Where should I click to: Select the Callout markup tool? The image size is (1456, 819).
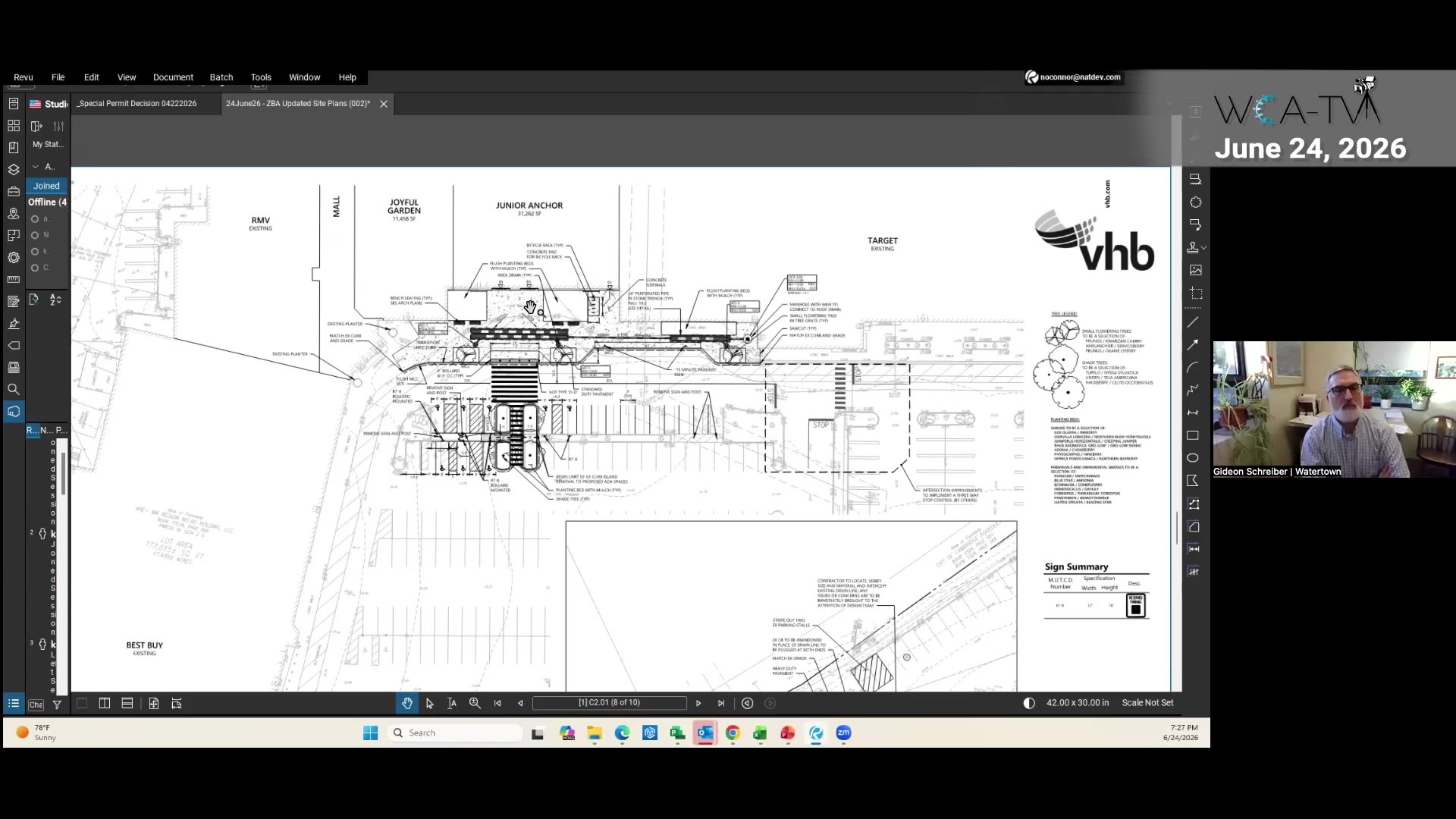(x=1196, y=225)
